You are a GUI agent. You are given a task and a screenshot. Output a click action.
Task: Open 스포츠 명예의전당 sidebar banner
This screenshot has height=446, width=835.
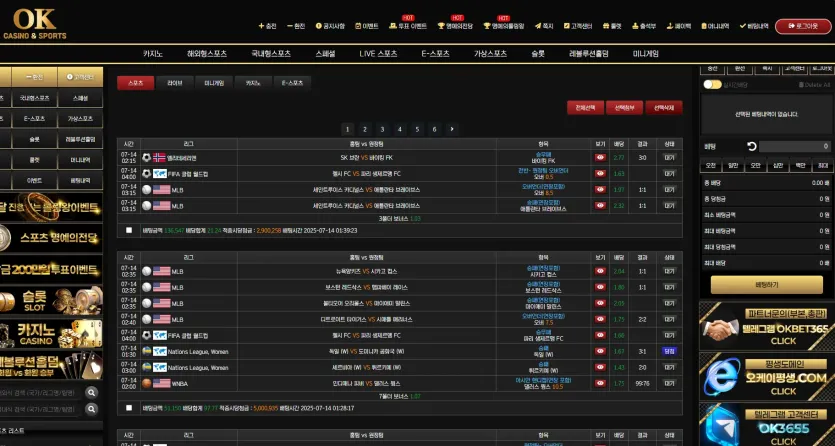[51, 238]
